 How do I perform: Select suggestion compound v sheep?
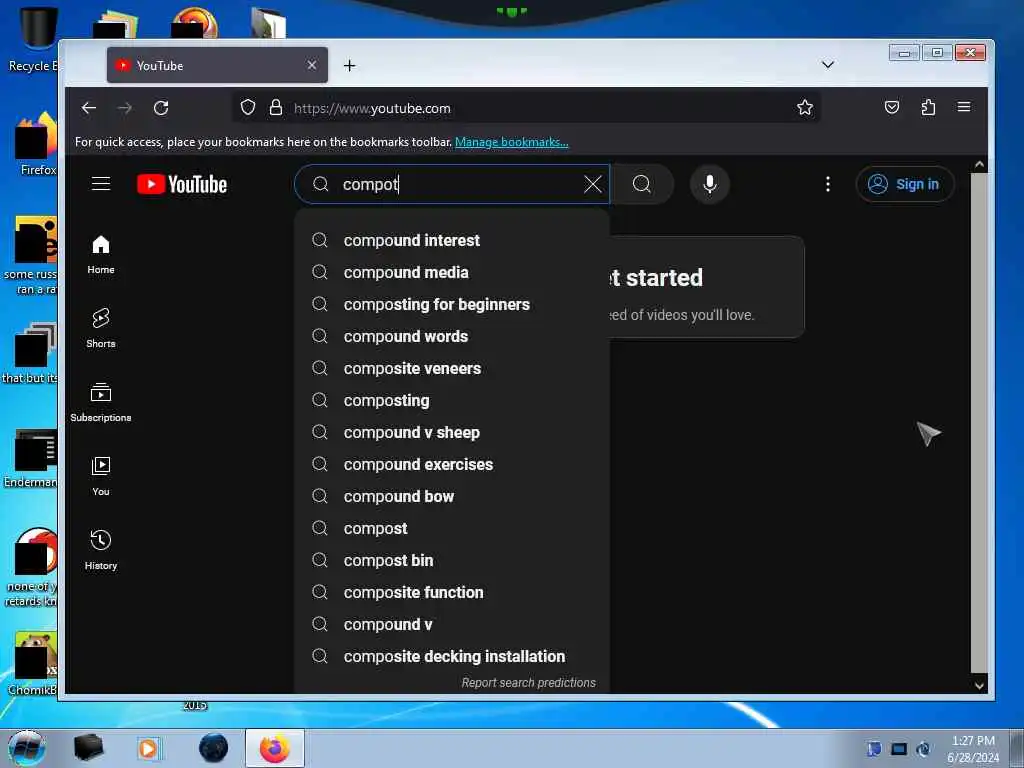(x=452, y=432)
